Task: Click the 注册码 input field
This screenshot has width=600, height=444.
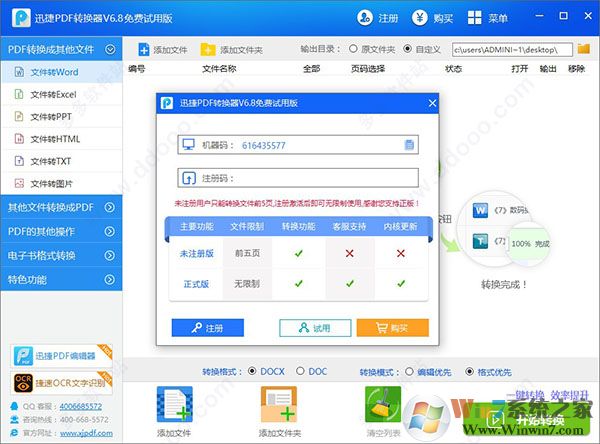Action: [298, 178]
